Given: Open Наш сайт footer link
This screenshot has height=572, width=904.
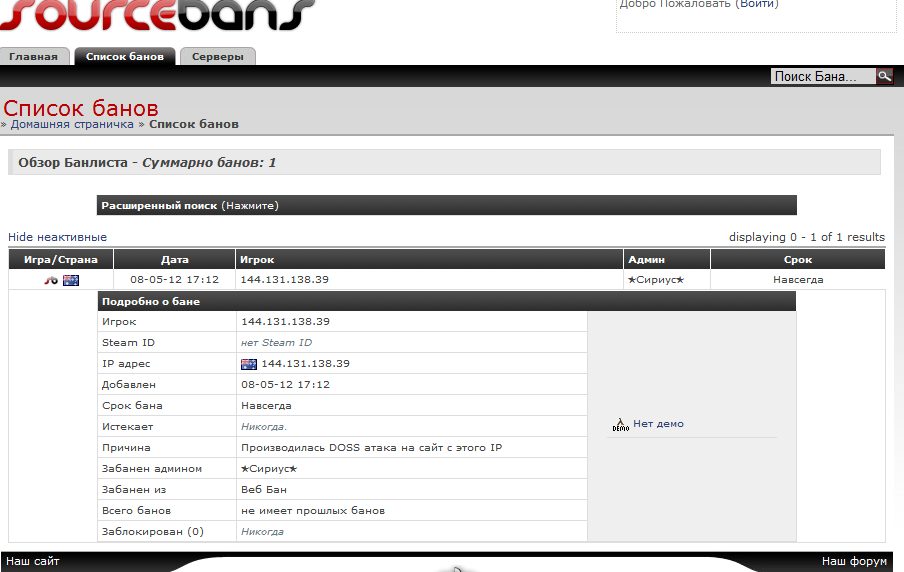Looking at the screenshot, I should coord(33,561).
